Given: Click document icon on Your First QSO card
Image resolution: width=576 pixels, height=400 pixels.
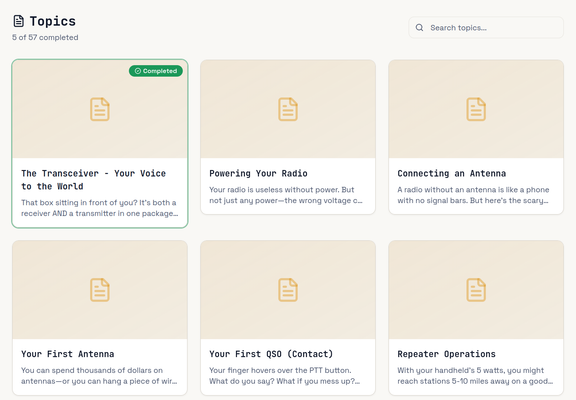Looking at the screenshot, I should [x=288, y=290].
